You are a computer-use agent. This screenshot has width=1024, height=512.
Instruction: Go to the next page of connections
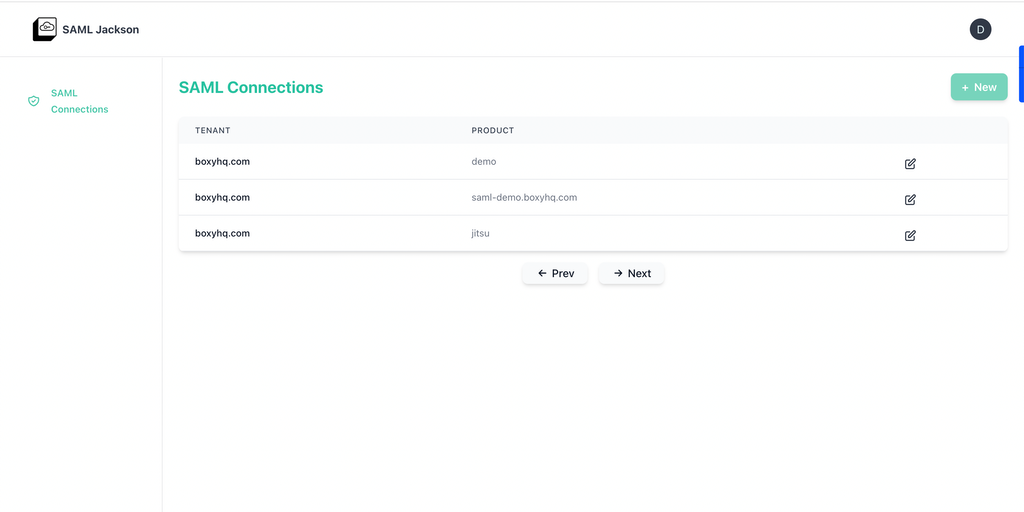[x=631, y=273]
